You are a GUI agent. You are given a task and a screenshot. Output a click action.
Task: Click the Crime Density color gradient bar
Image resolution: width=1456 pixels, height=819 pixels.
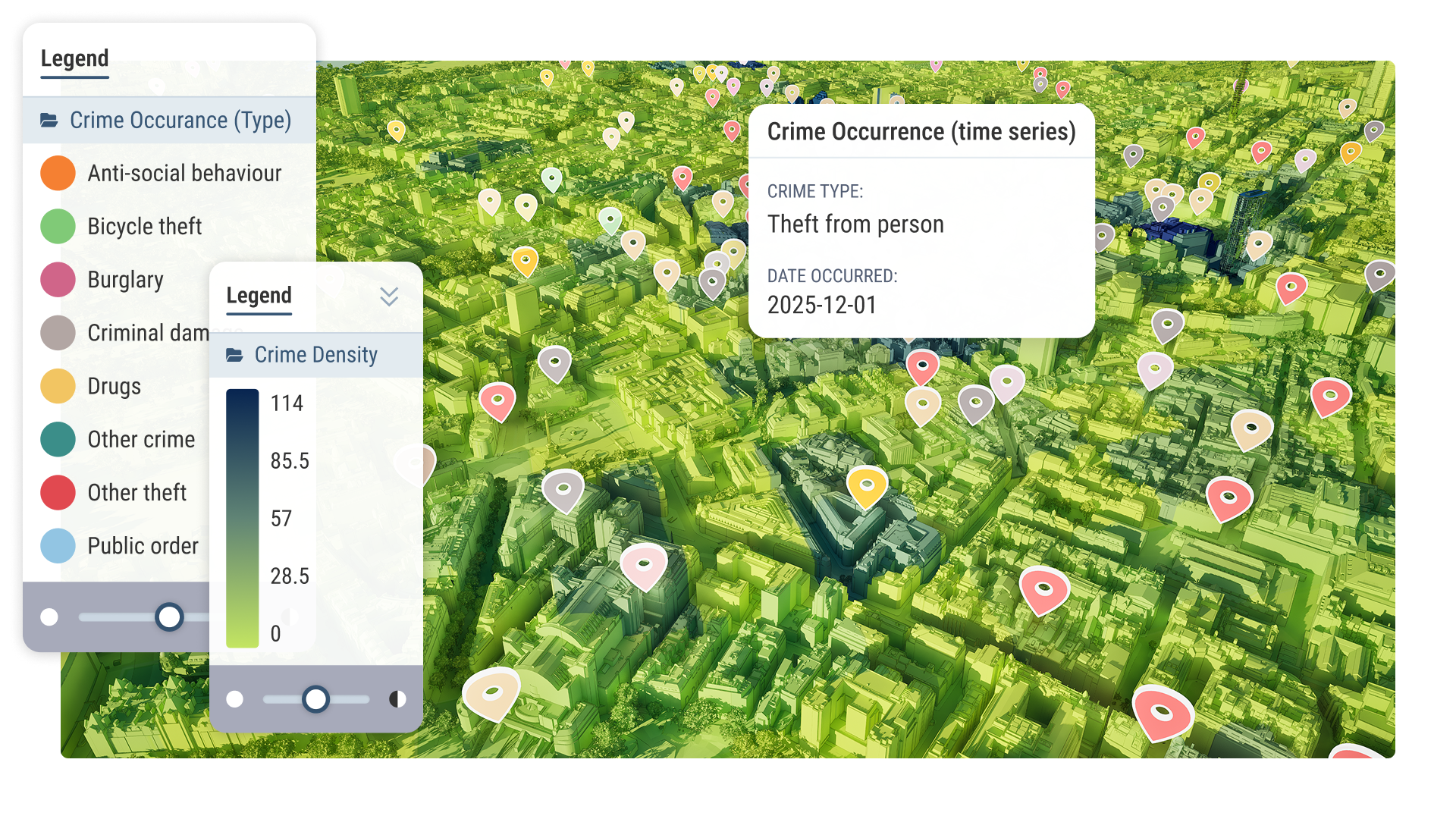click(243, 519)
